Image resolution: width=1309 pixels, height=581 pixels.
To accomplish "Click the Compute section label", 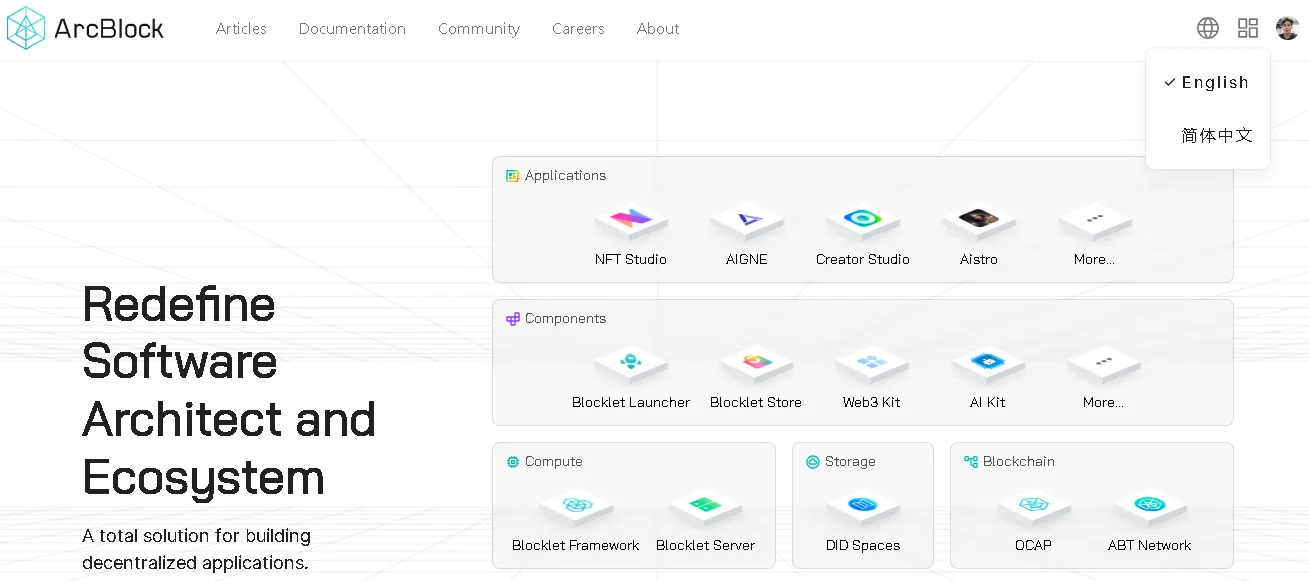I will 553,462.
